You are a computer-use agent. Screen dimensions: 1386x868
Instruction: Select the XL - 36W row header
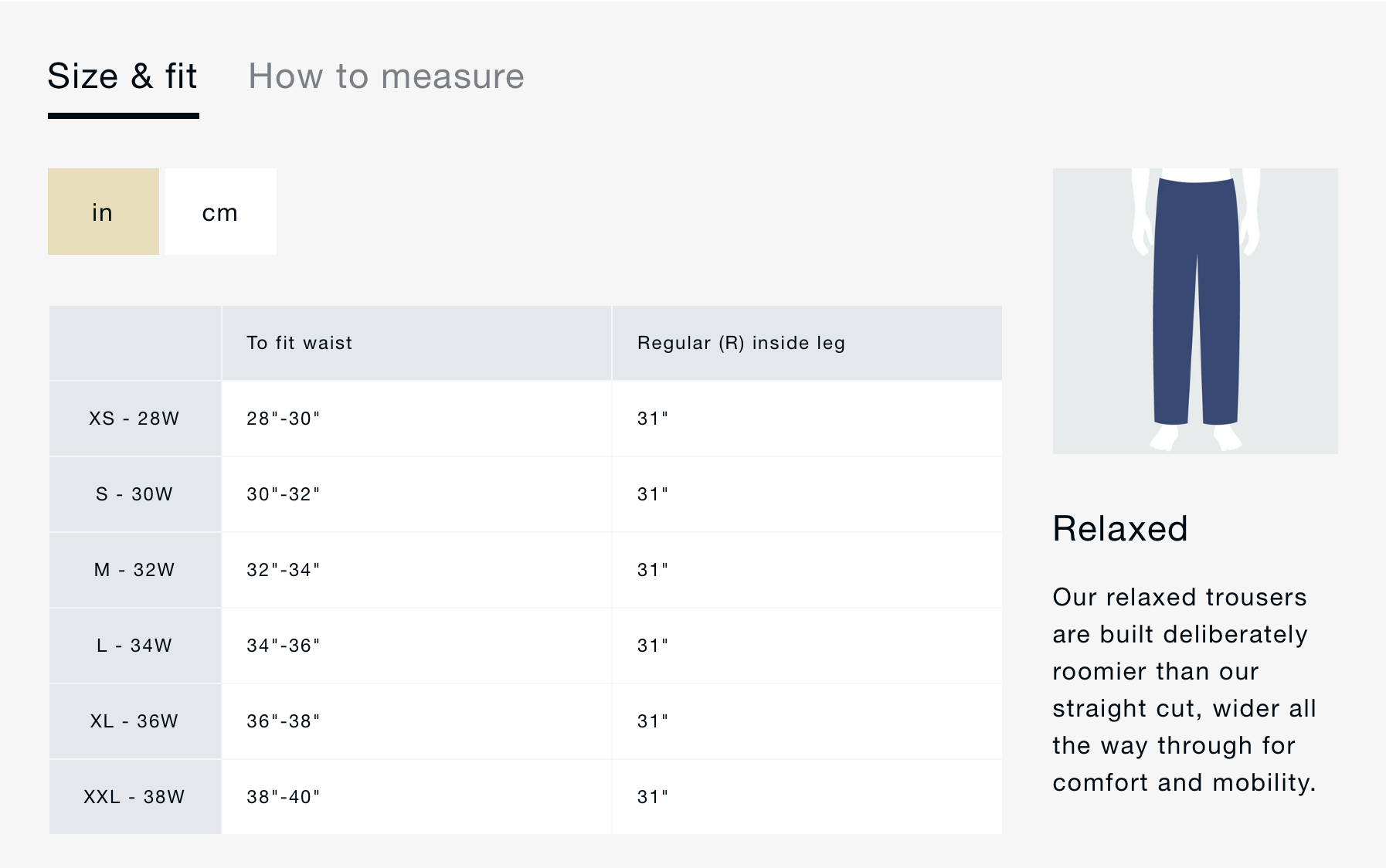point(134,721)
